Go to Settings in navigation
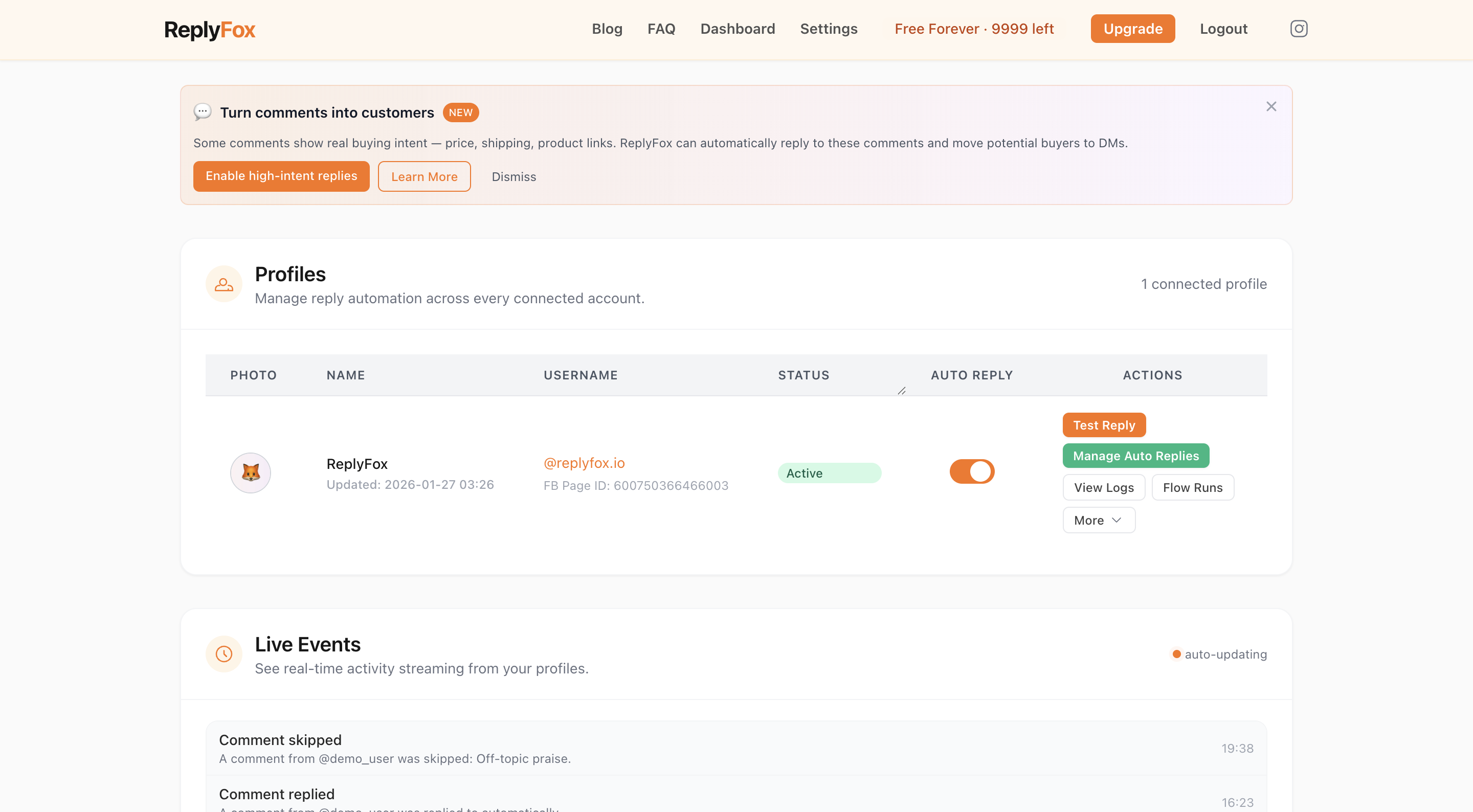Screen dimensions: 1473x812 coord(829,29)
